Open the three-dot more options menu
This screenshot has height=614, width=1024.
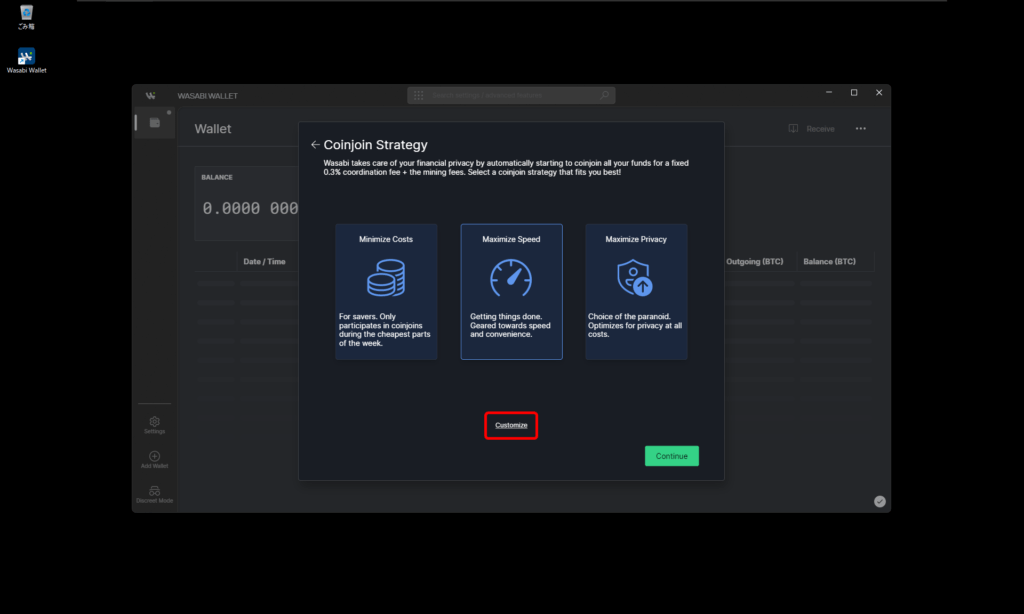coord(861,129)
